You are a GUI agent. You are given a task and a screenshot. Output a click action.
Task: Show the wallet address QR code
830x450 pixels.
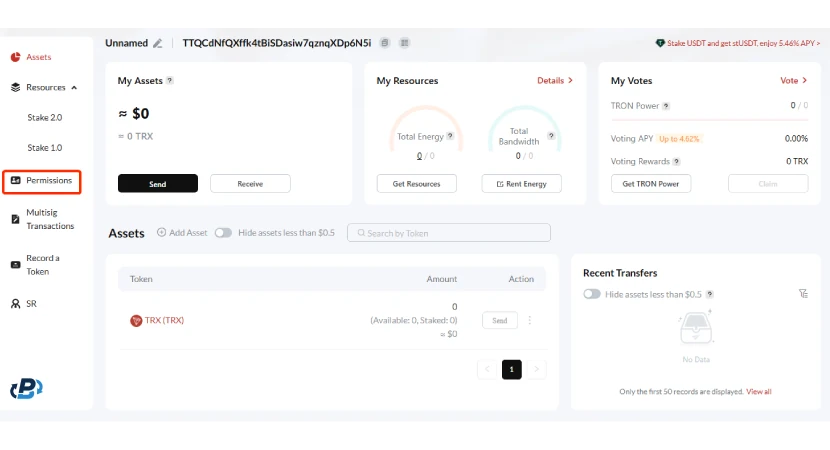click(404, 43)
